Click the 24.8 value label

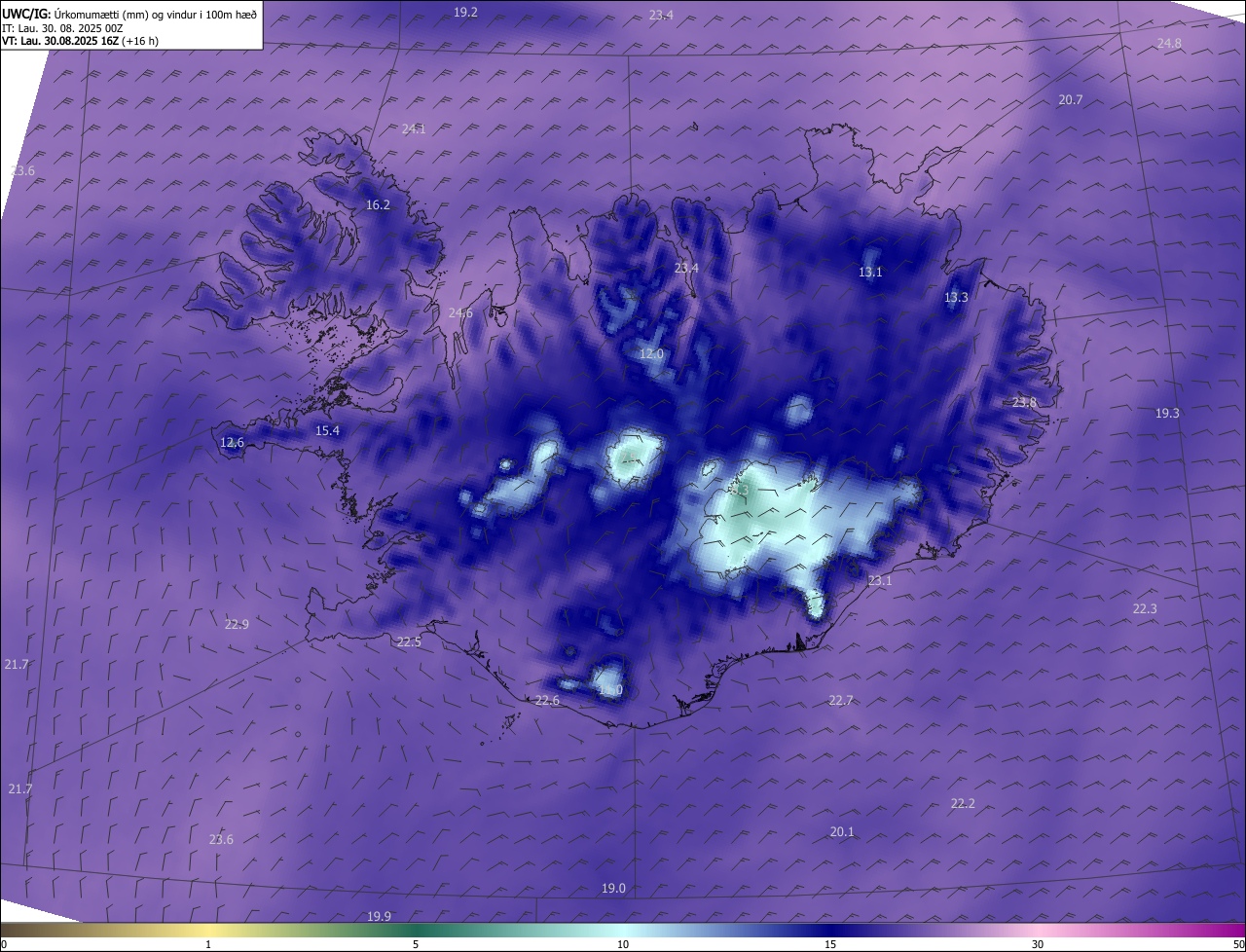[1169, 43]
